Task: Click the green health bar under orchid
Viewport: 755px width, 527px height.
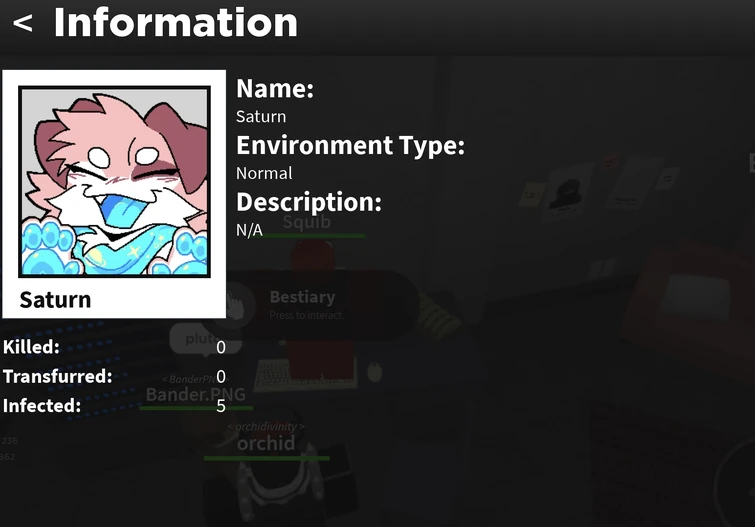Action: 267,458
